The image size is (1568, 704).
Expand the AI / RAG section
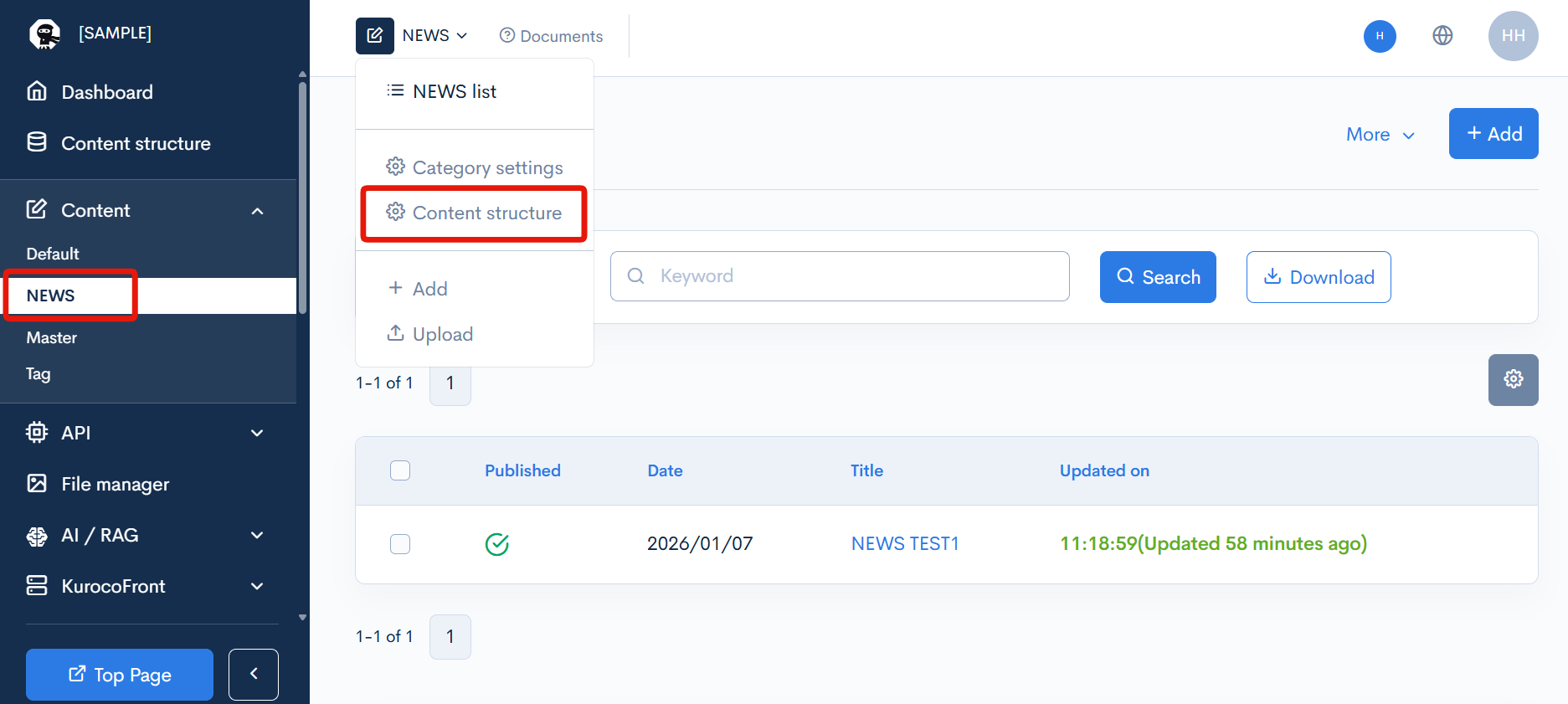click(257, 535)
